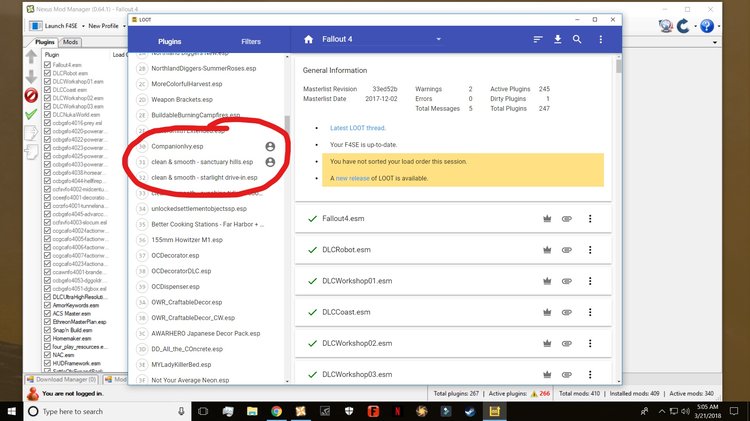
Task: Open three-dot menu on DLCRobot.esm card
Action: point(590,250)
